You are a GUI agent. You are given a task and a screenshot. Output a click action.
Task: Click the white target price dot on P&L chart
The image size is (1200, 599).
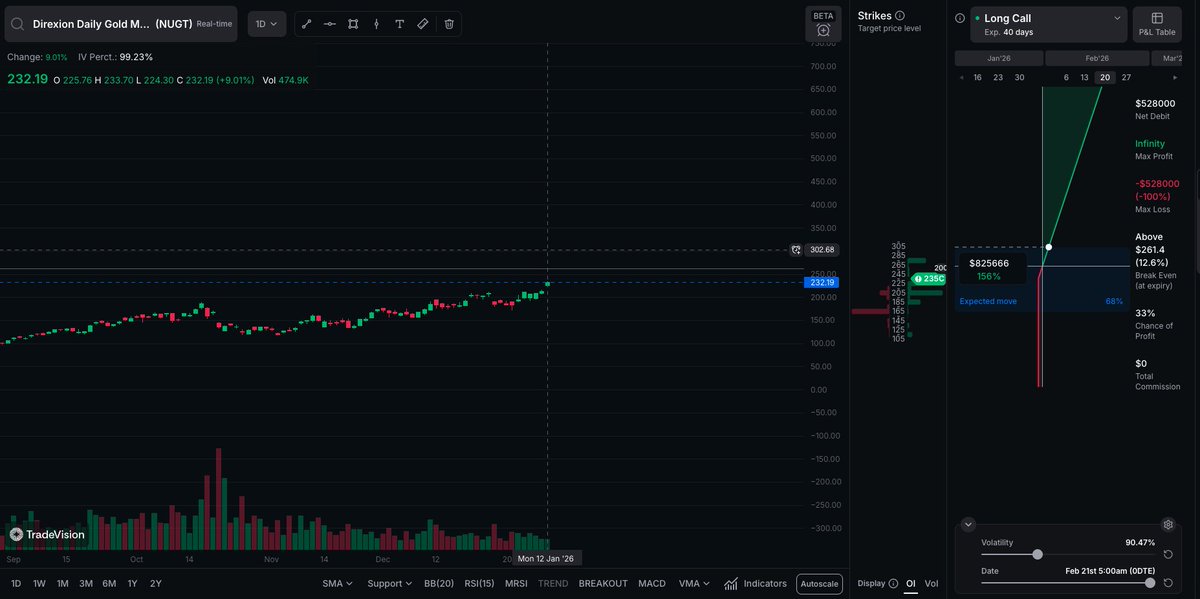coord(1048,246)
